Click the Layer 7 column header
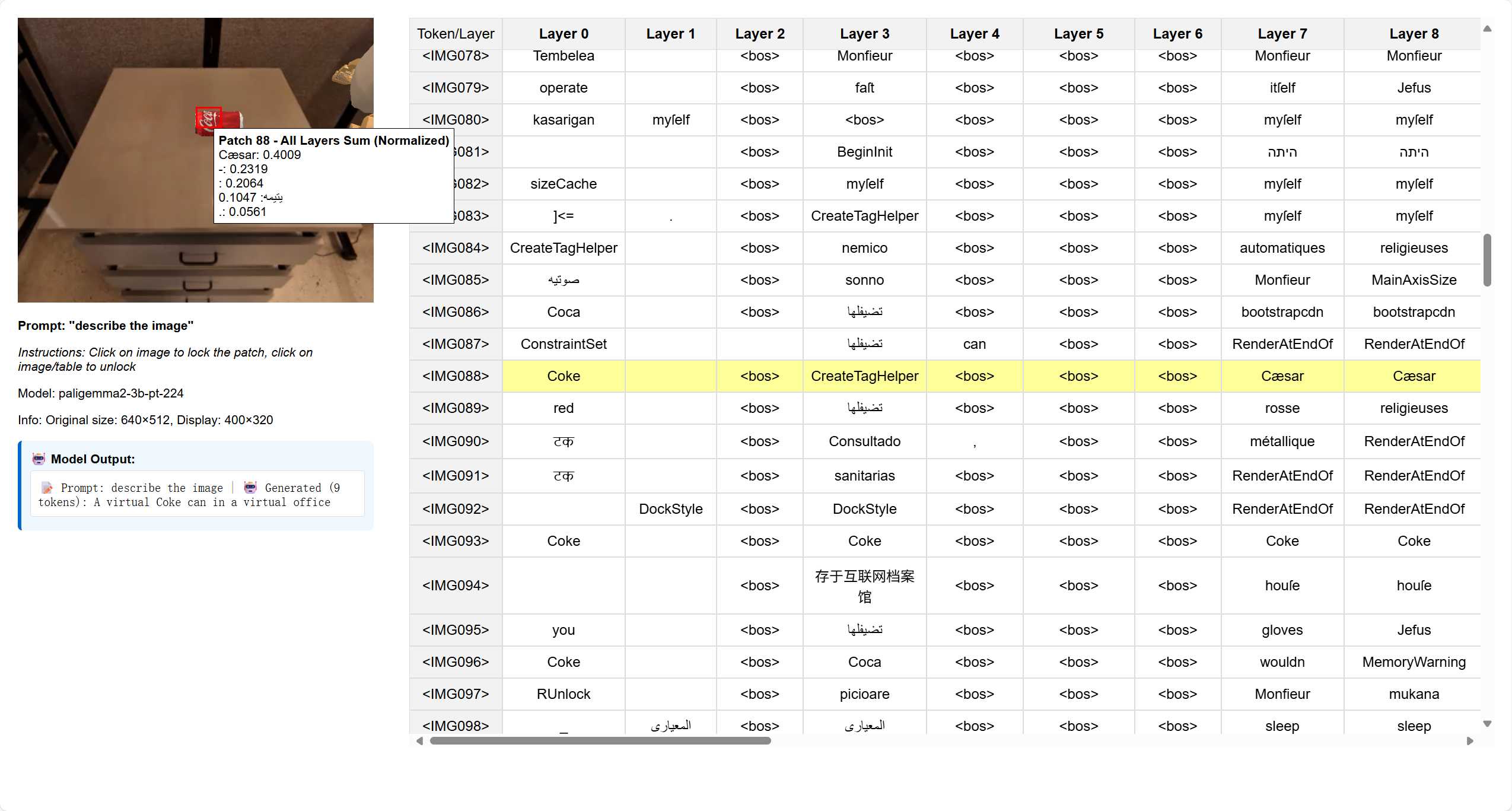 click(1282, 34)
